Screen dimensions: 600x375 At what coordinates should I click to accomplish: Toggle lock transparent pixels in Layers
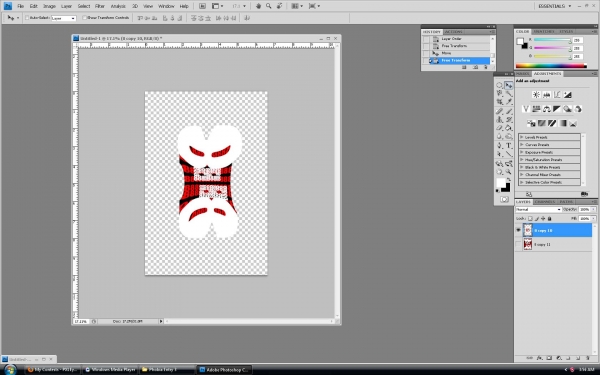530,218
